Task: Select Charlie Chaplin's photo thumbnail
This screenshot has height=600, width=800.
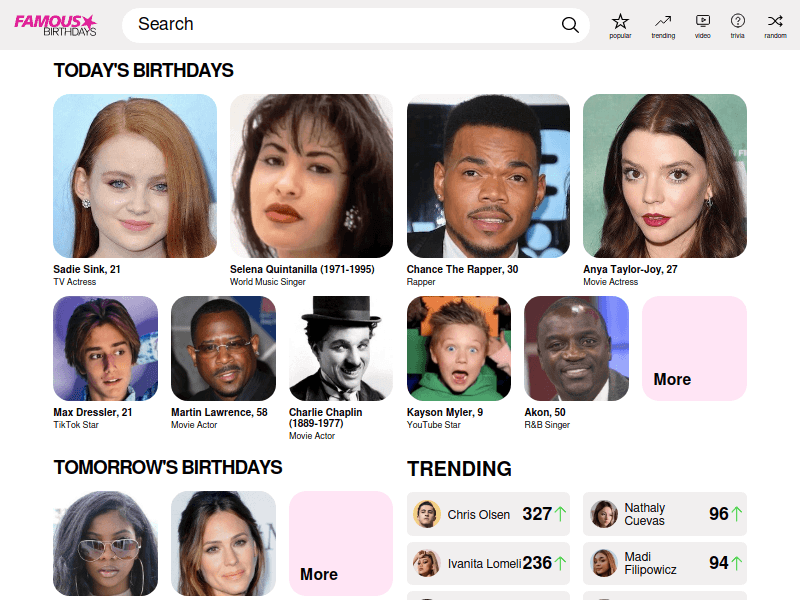Action: (x=340, y=349)
